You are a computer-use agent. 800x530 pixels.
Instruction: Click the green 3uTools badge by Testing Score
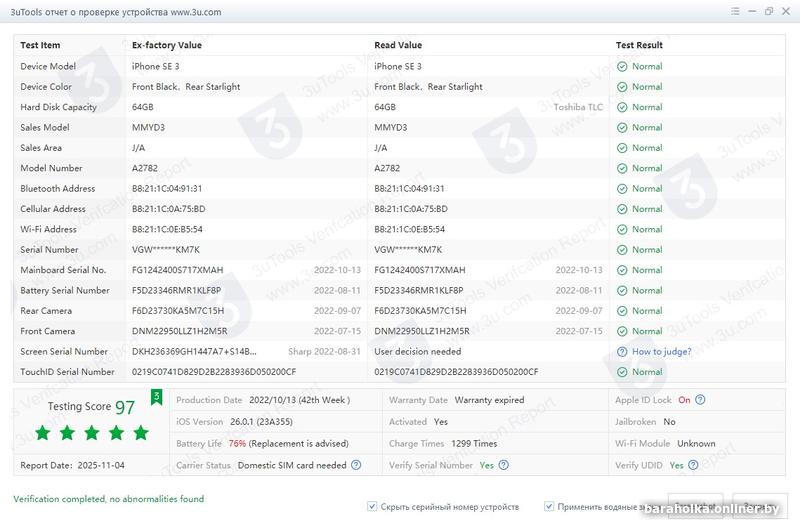point(157,397)
